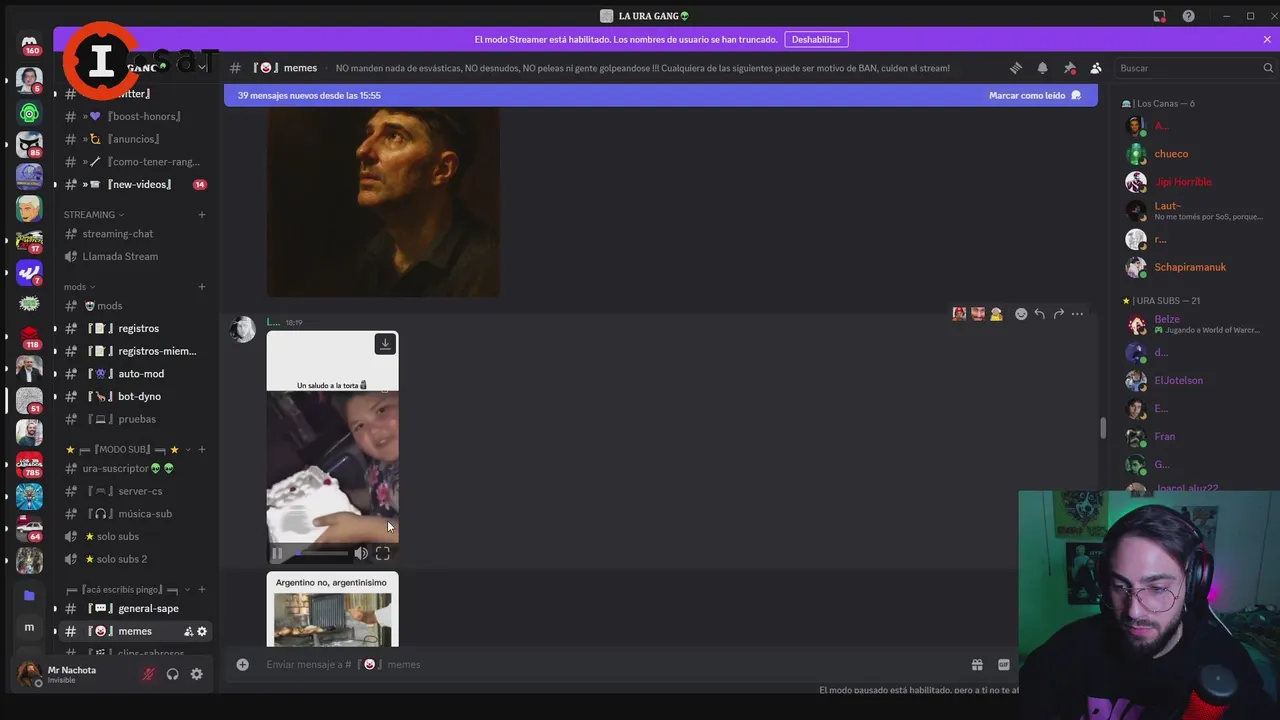Screen dimensions: 1280x720
Task: Toggle video fullscreen icon
Action: 383,553
